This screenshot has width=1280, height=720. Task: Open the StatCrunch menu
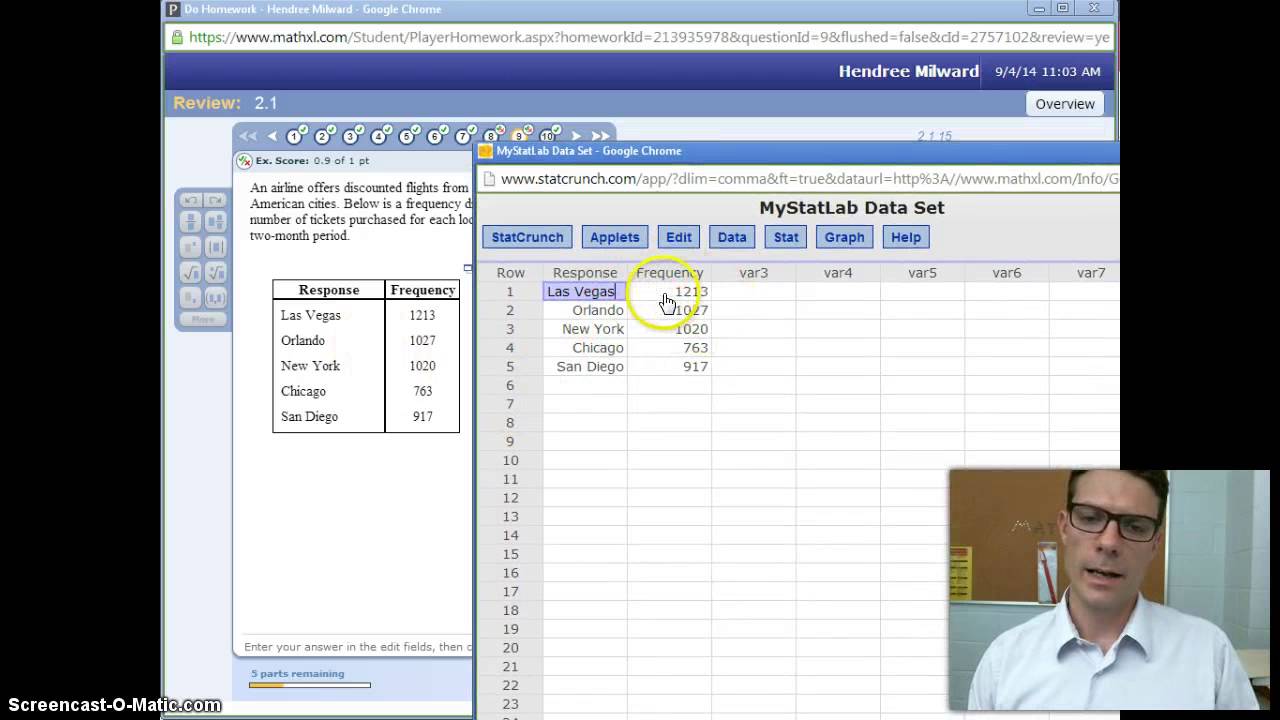pyautogui.click(x=527, y=237)
